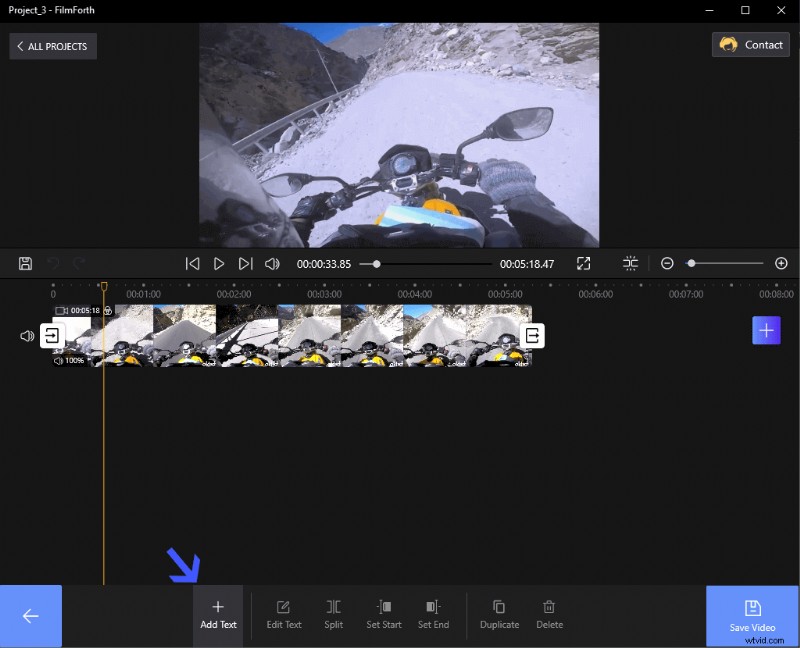Viewport: 800px width, 648px height.
Task: Duplicate the selected clip
Action: point(499,615)
